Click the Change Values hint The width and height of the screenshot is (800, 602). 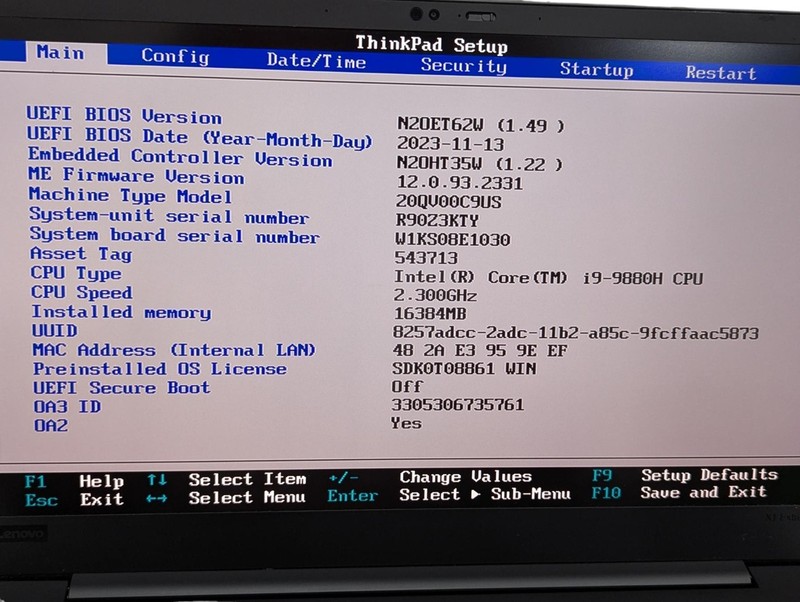[x=466, y=476]
